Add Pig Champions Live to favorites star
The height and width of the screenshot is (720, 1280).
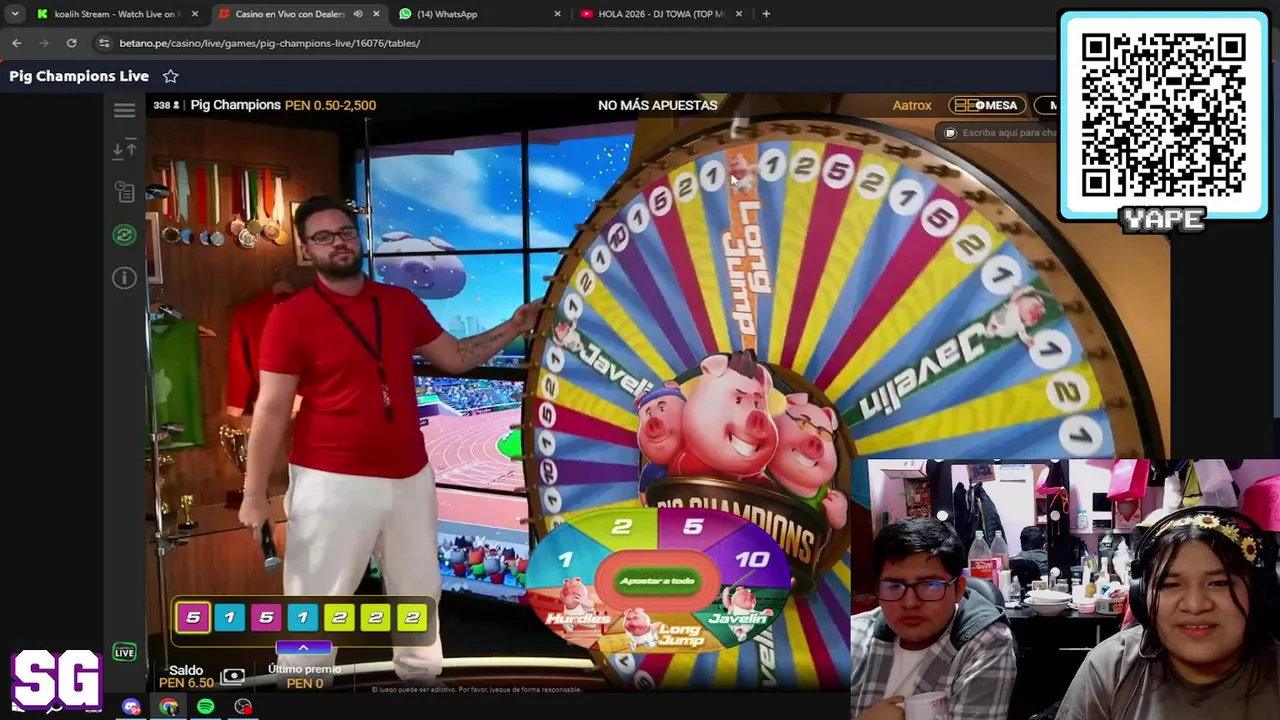click(171, 76)
